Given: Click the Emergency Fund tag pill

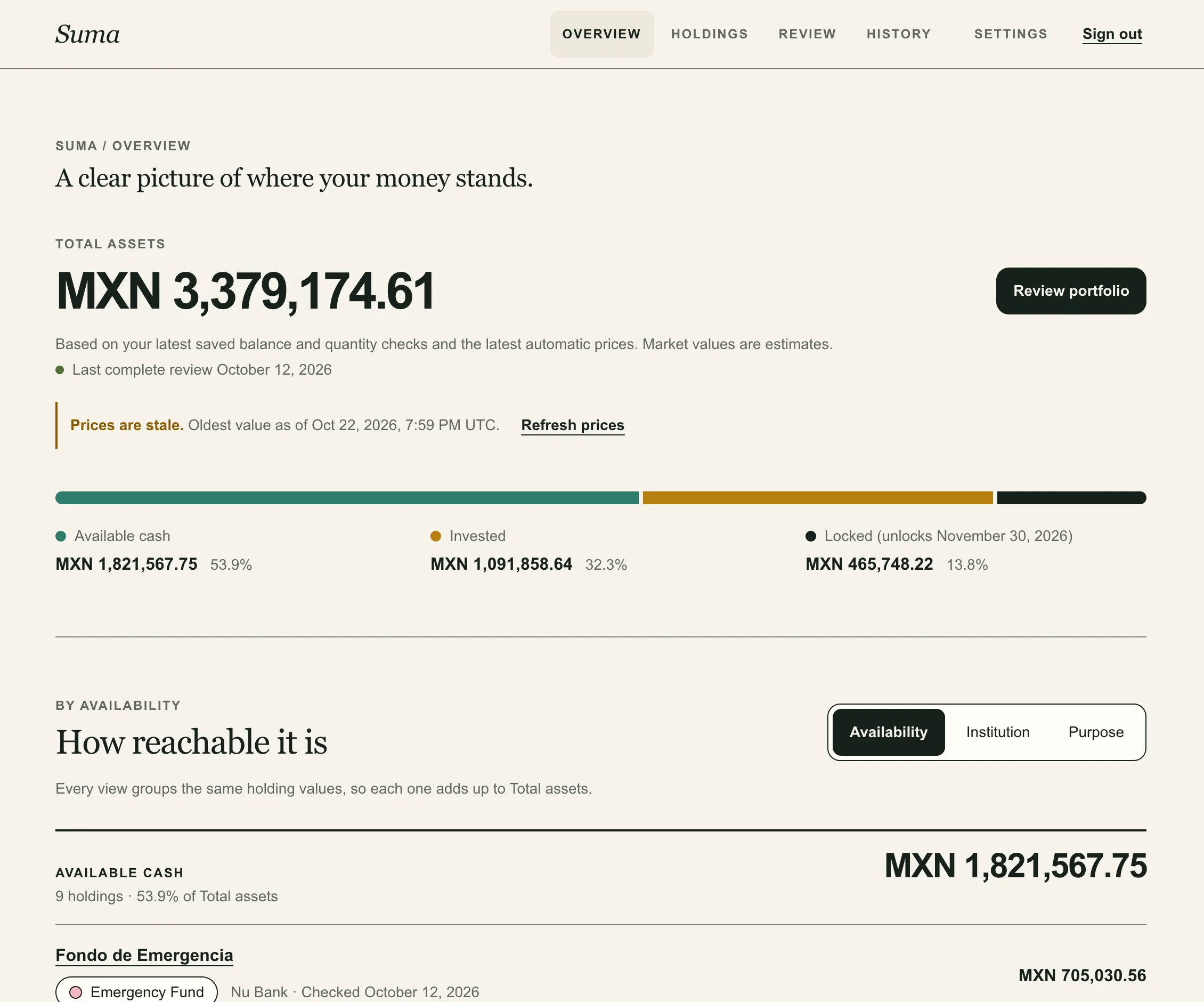Looking at the screenshot, I should pos(136,992).
